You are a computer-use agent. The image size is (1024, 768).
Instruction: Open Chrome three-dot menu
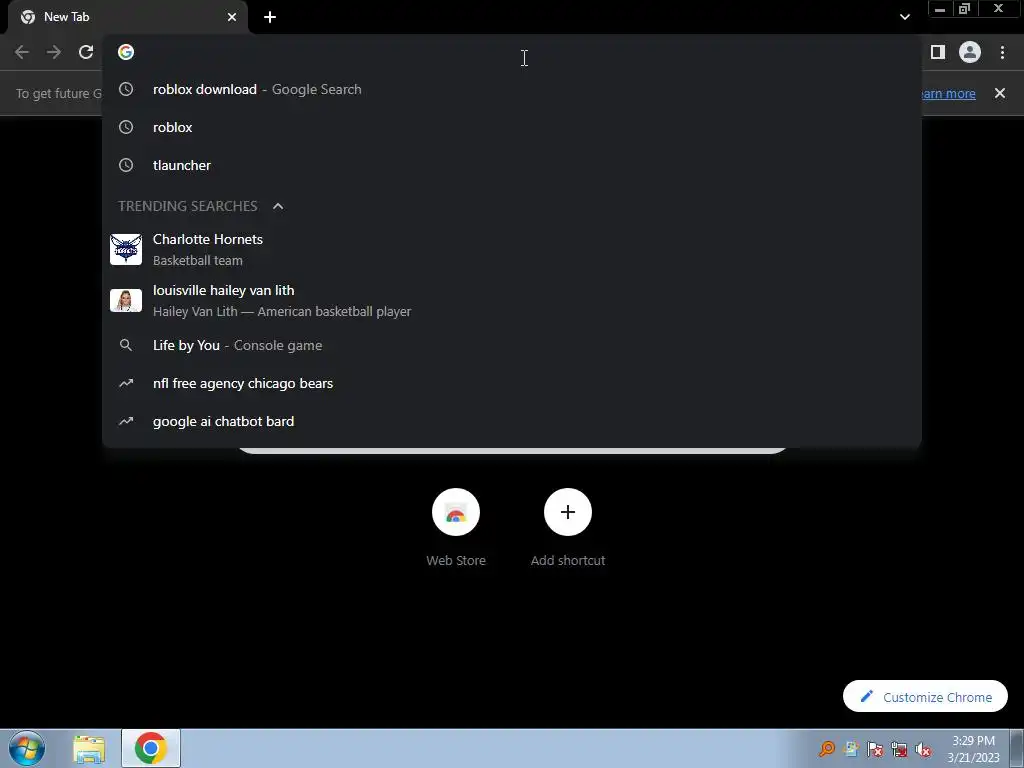coord(1002,52)
